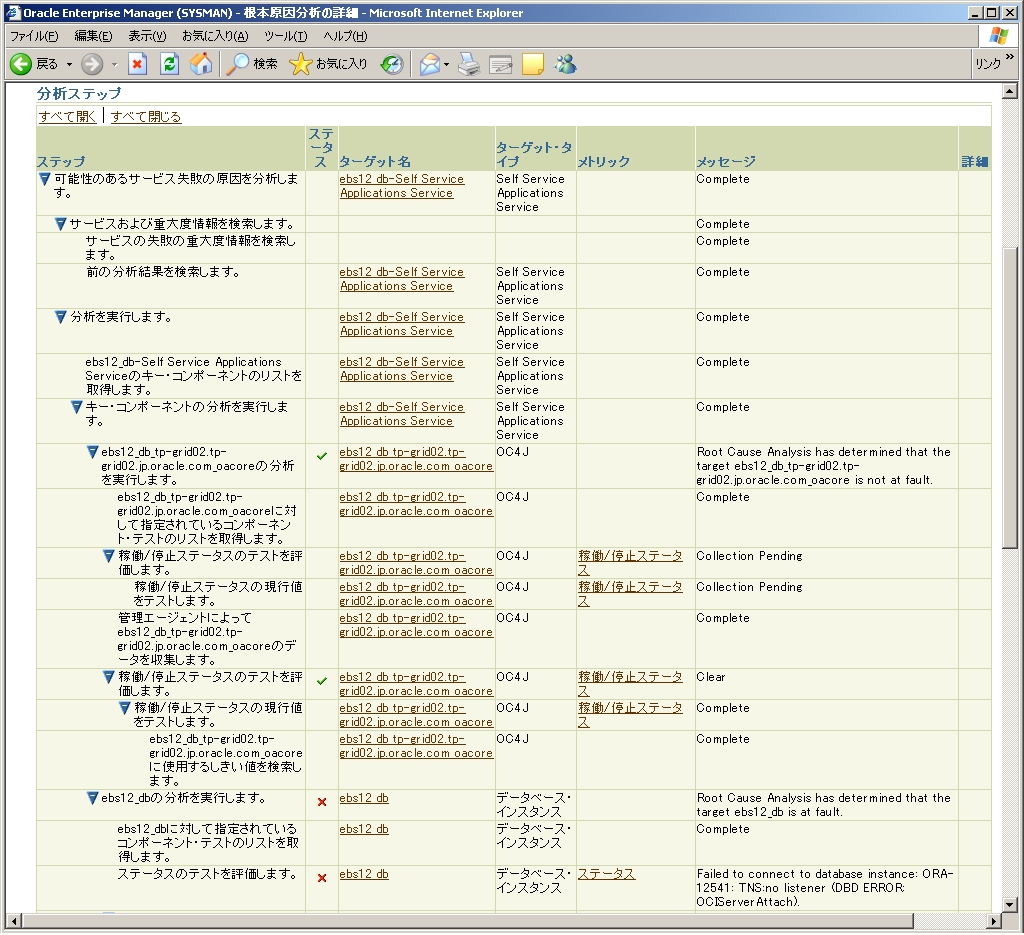
Task: Open the yellow note Discuss icon
Action: coord(533,64)
